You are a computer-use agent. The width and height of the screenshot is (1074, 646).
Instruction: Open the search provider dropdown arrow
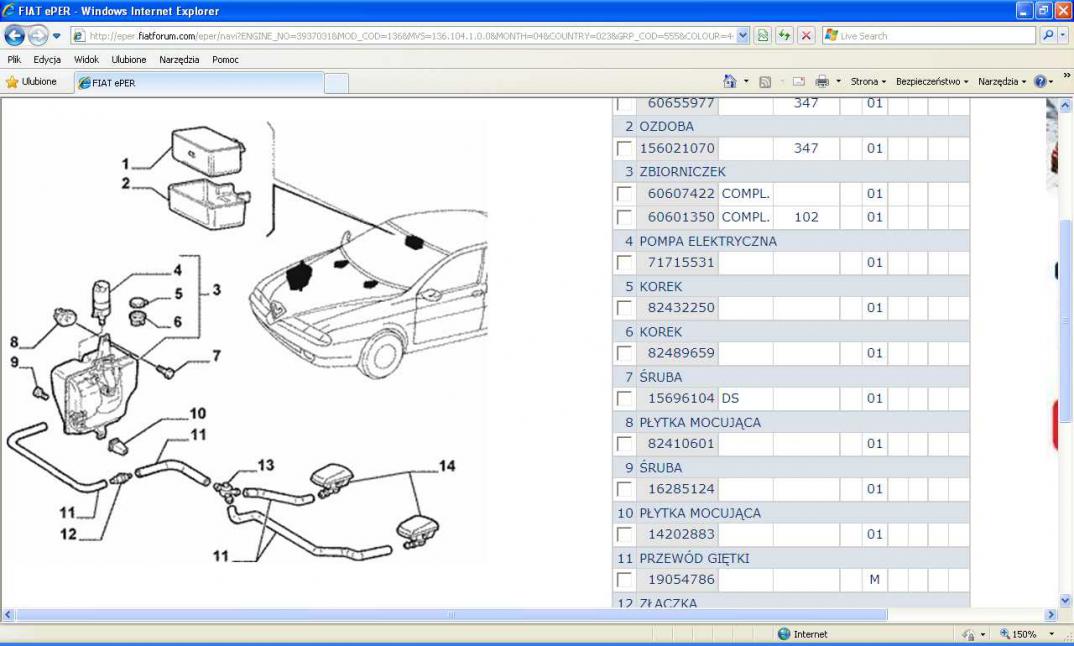click(x=1064, y=36)
